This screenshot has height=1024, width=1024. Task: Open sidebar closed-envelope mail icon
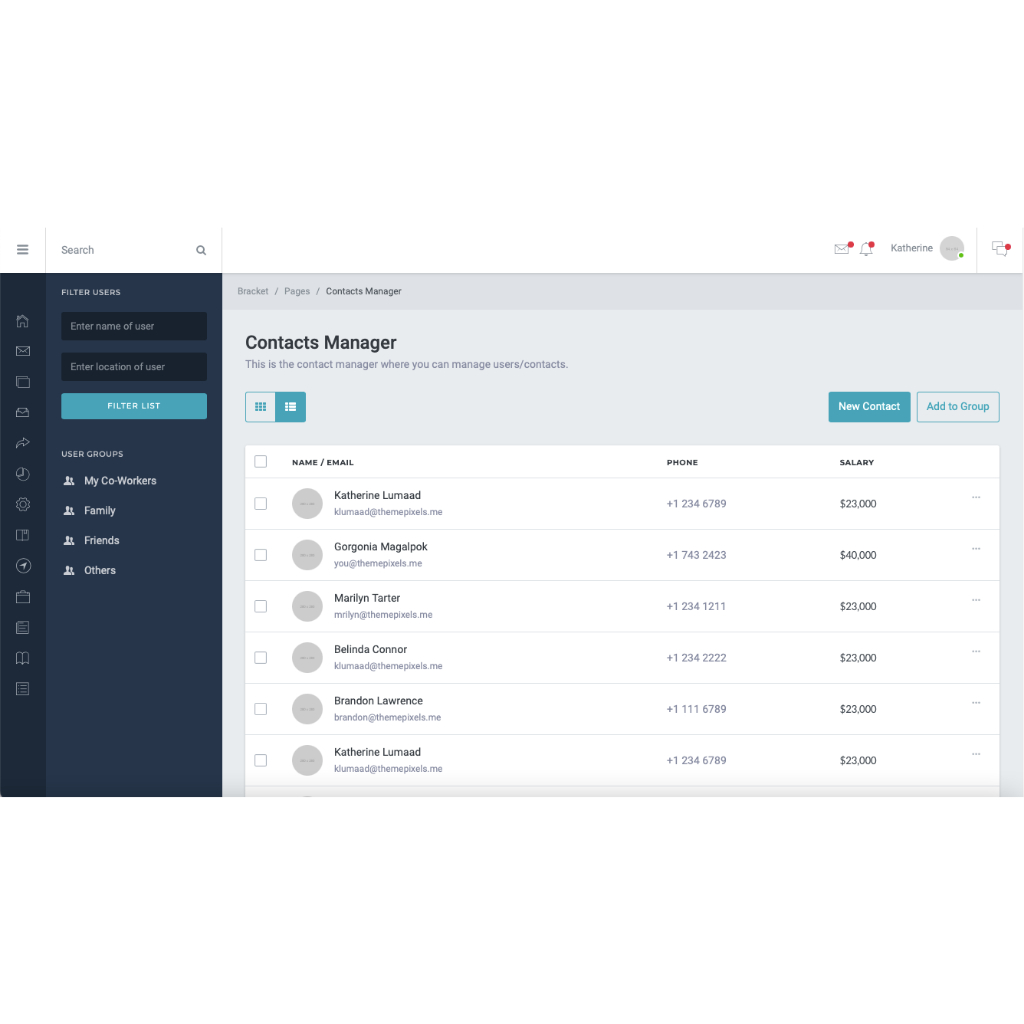23,351
